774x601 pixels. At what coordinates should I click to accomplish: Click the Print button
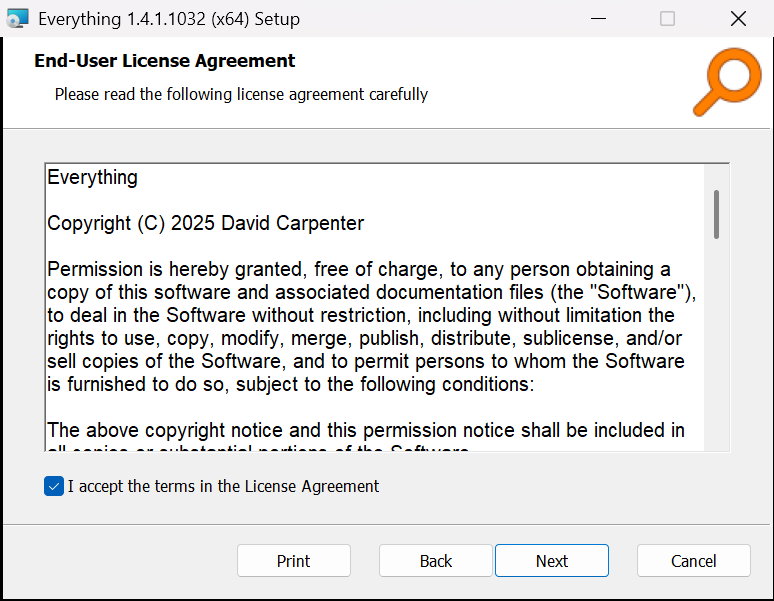coord(294,561)
